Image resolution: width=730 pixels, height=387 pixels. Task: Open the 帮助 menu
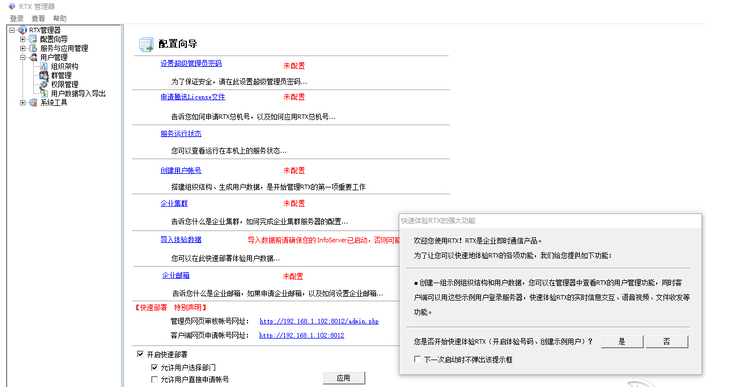(x=60, y=19)
